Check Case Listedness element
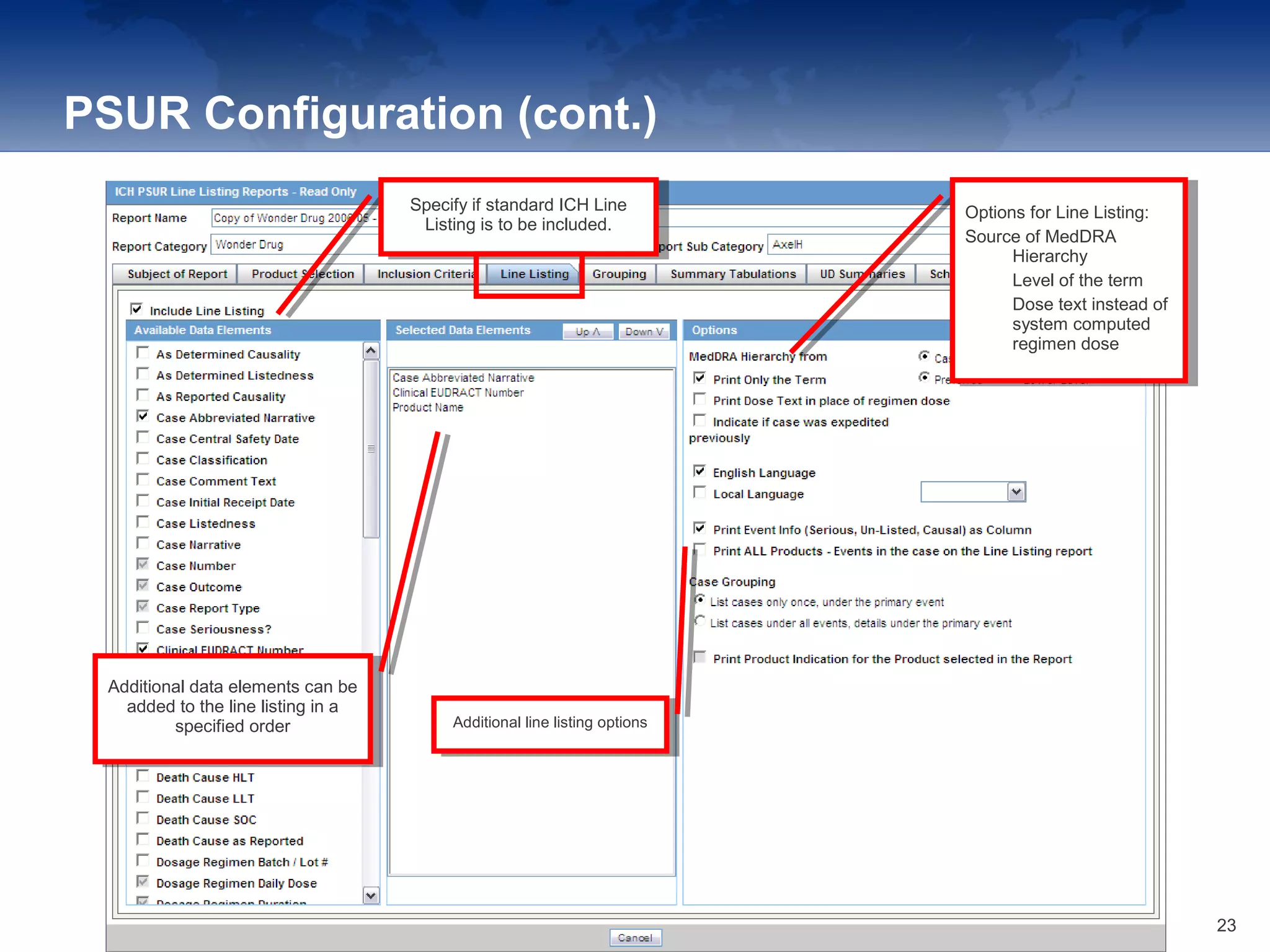Screen dimensions: 1270x952 tap(143, 522)
